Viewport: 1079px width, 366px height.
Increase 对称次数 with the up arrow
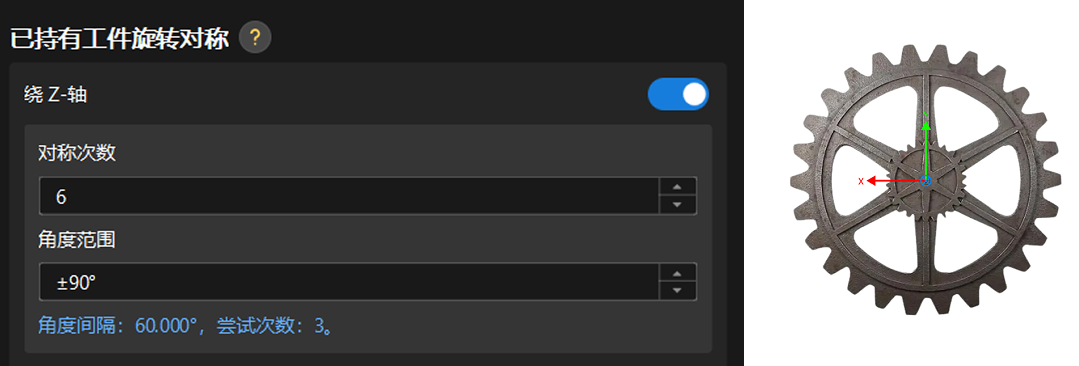[678, 186]
